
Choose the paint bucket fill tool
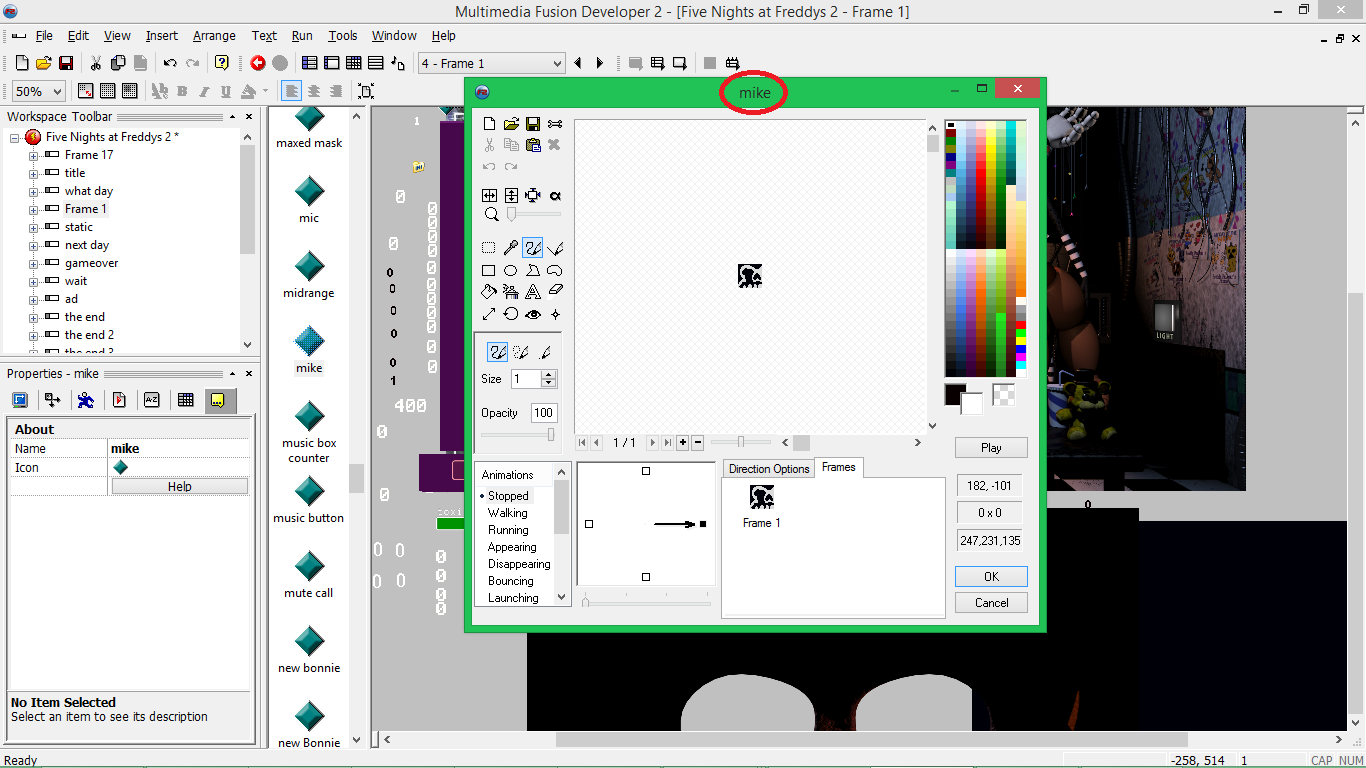(x=489, y=292)
